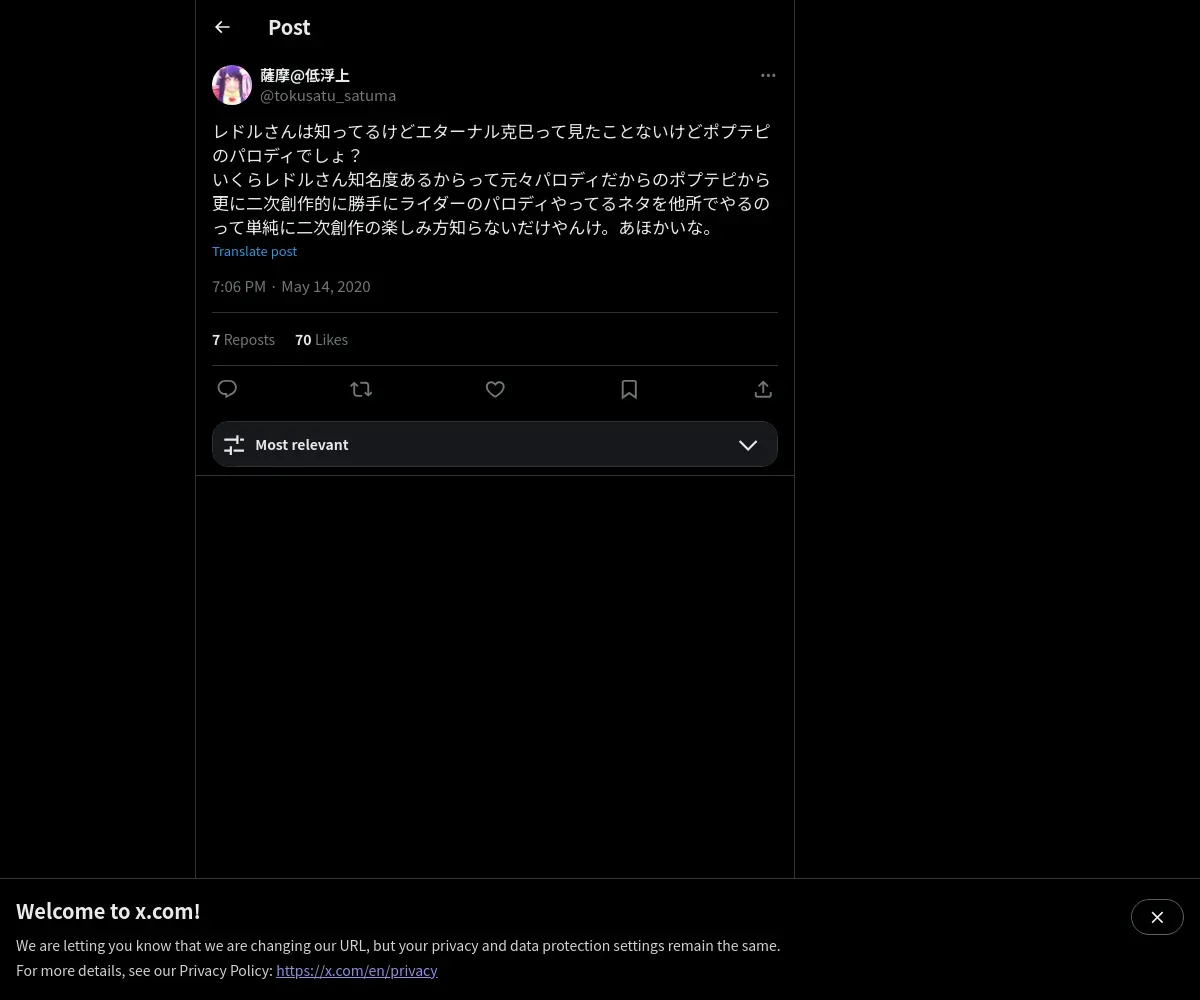Repost using the retweet arrows icon
1200x1000 pixels.
click(361, 389)
